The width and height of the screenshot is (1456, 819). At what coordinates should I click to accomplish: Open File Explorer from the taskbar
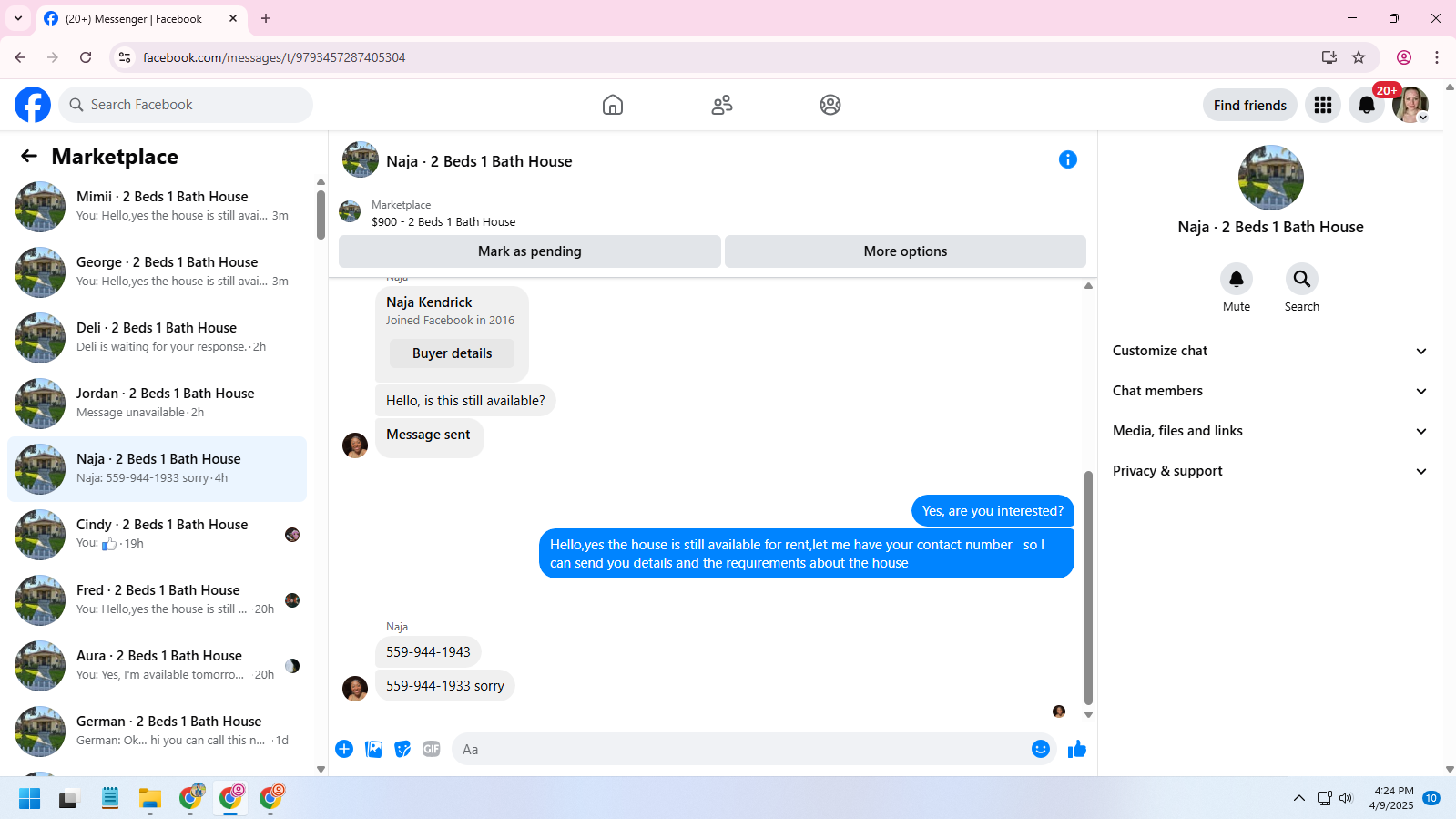point(150,799)
